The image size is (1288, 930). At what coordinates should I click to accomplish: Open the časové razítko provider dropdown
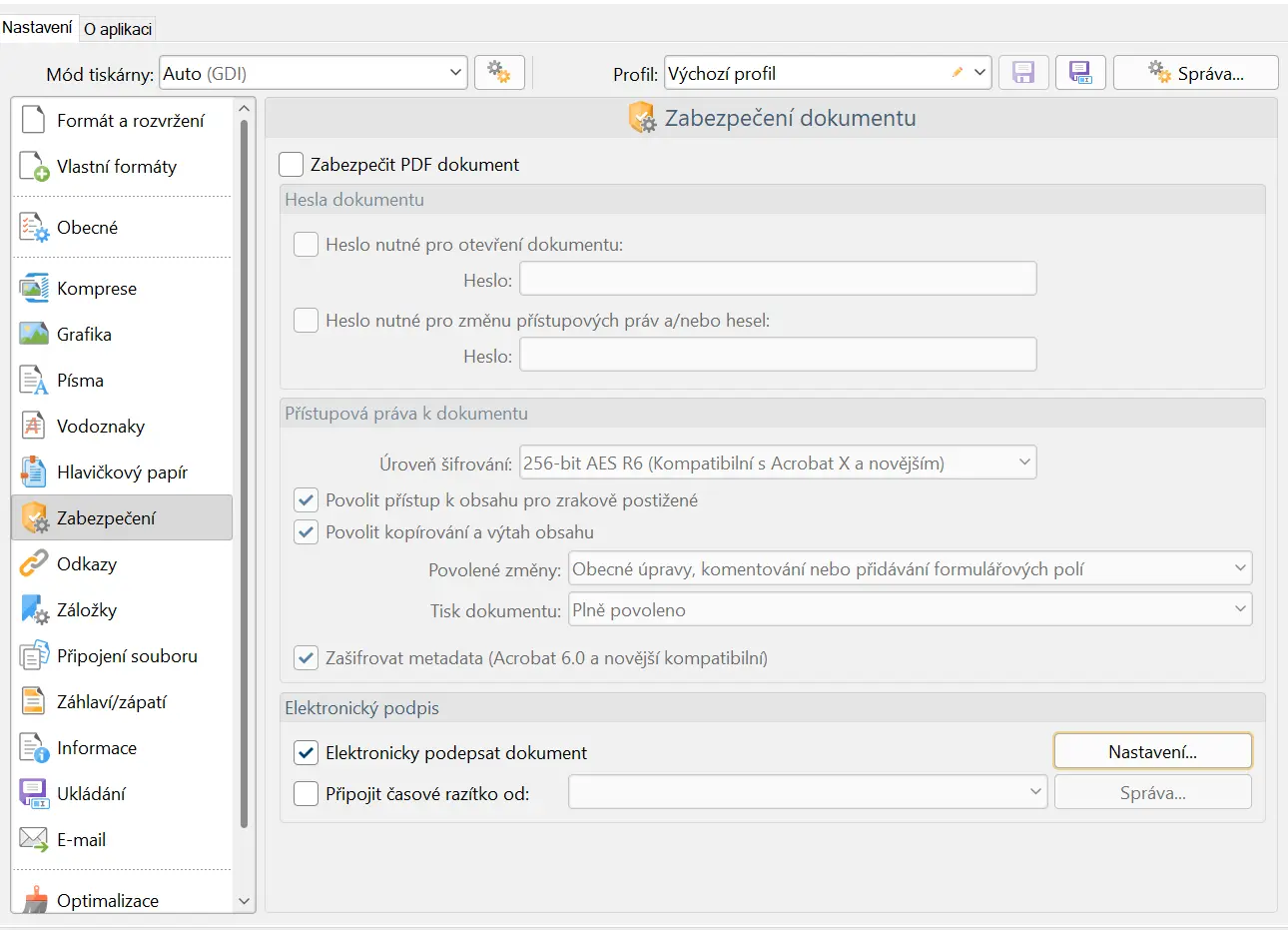808,792
